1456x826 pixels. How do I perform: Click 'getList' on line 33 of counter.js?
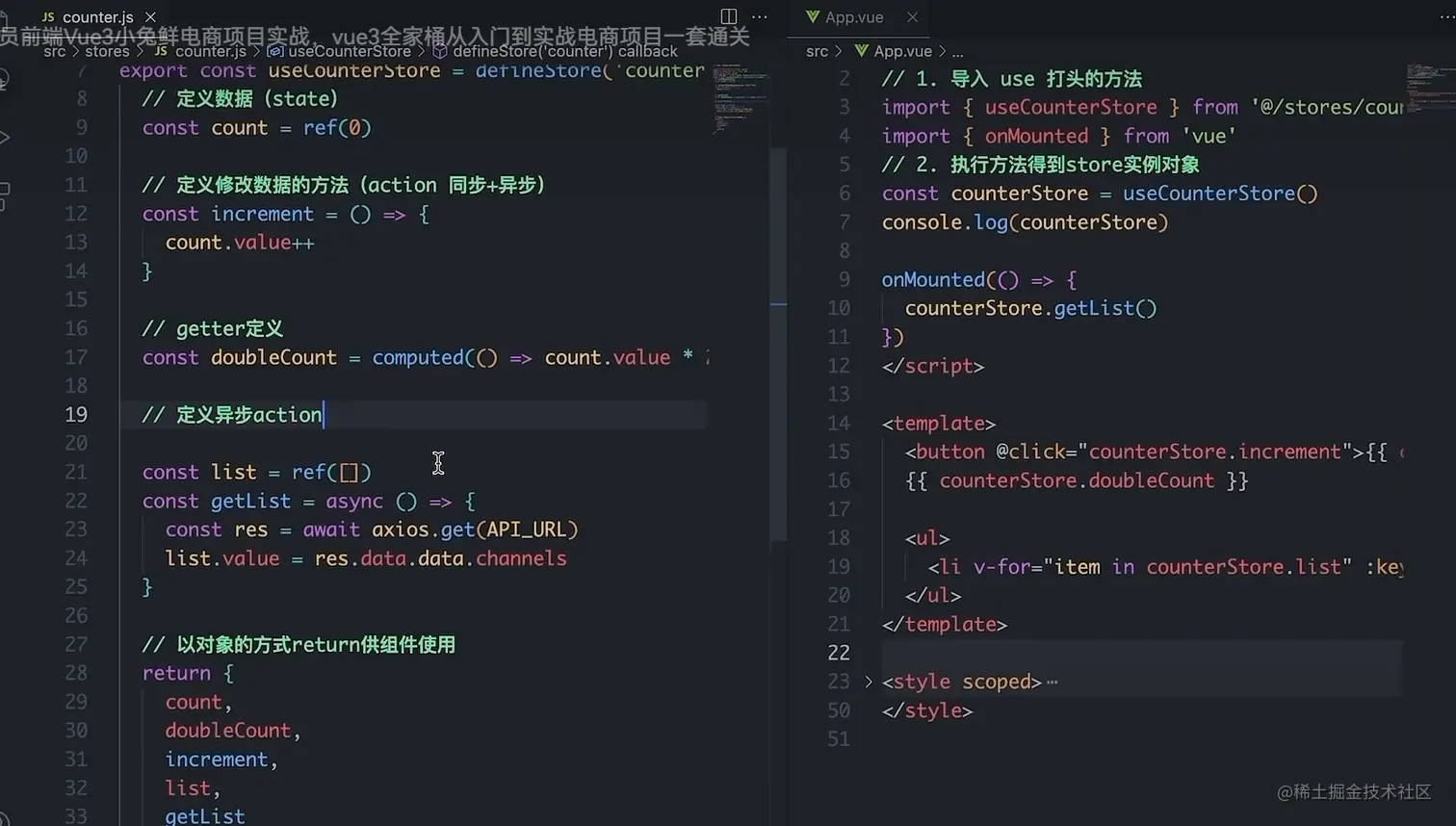pos(205,816)
